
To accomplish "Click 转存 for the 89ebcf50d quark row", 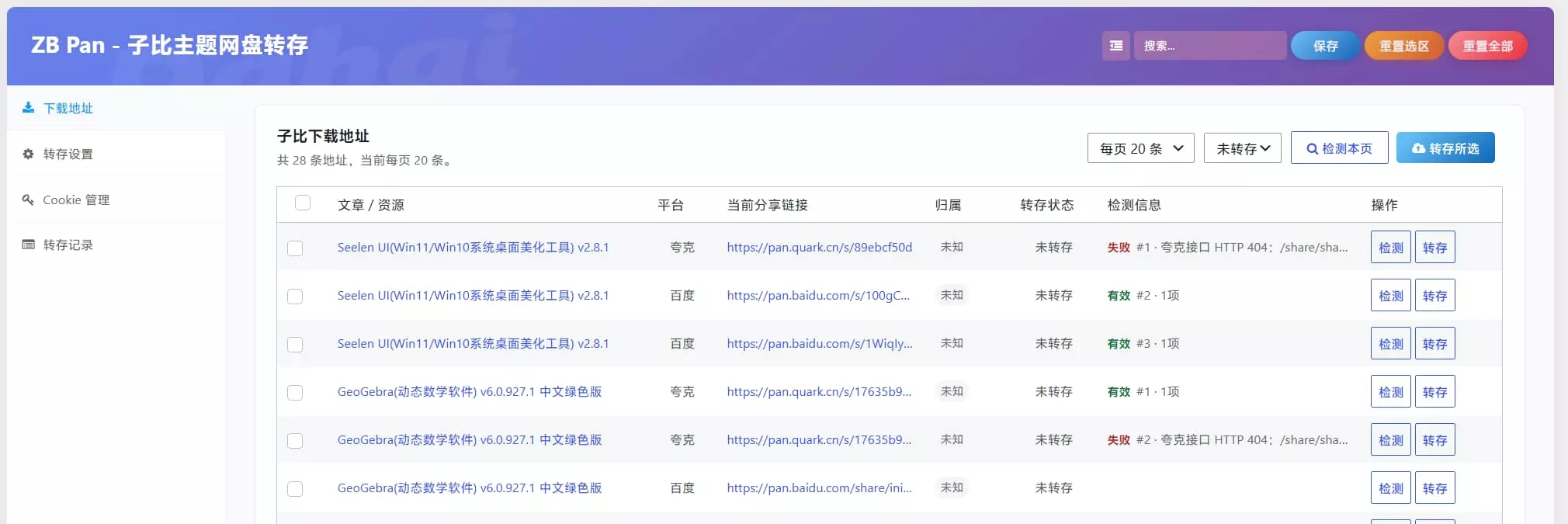I will coord(1434,248).
